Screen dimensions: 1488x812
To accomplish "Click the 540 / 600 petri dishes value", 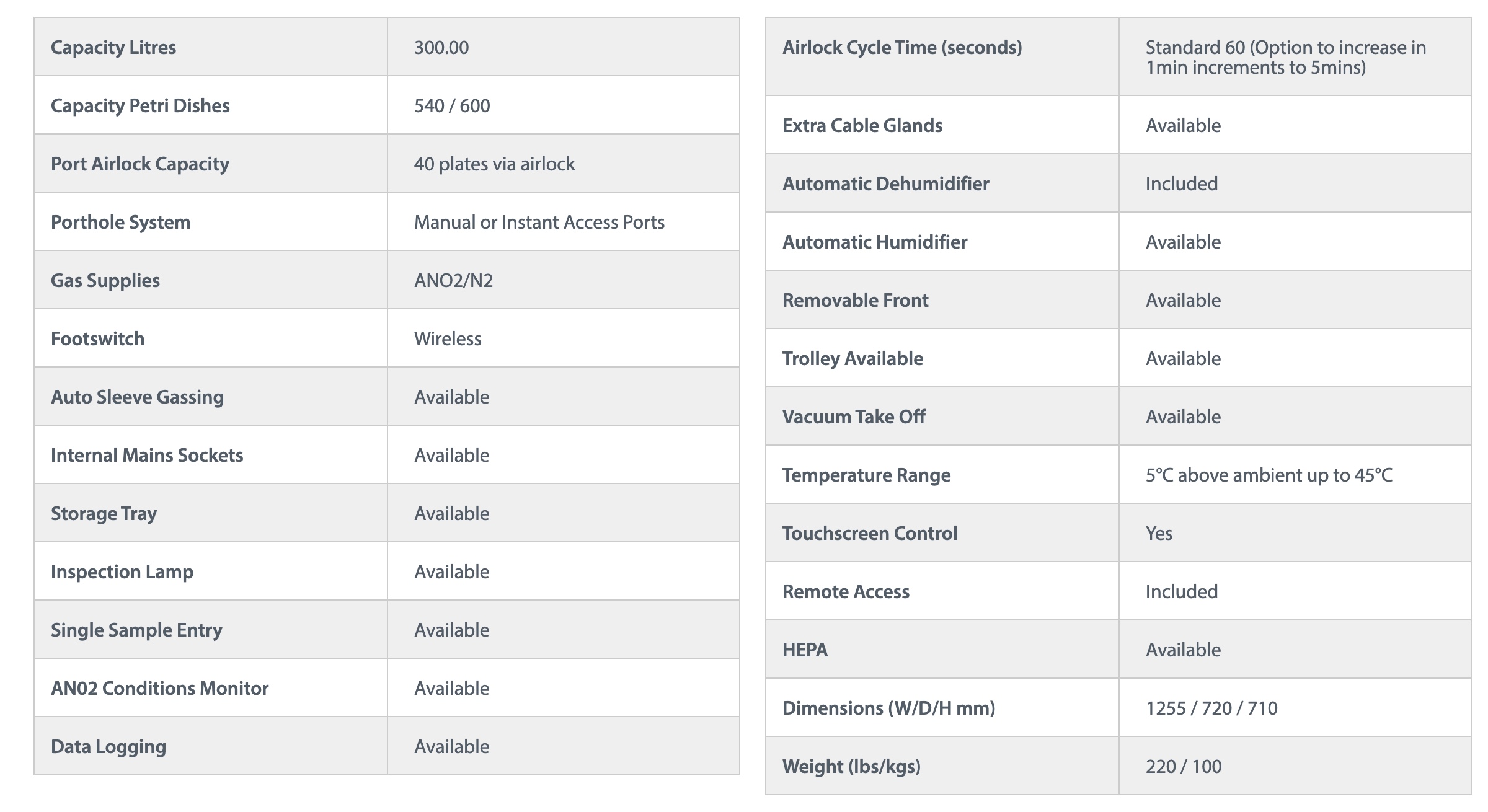I will (x=452, y=106).
